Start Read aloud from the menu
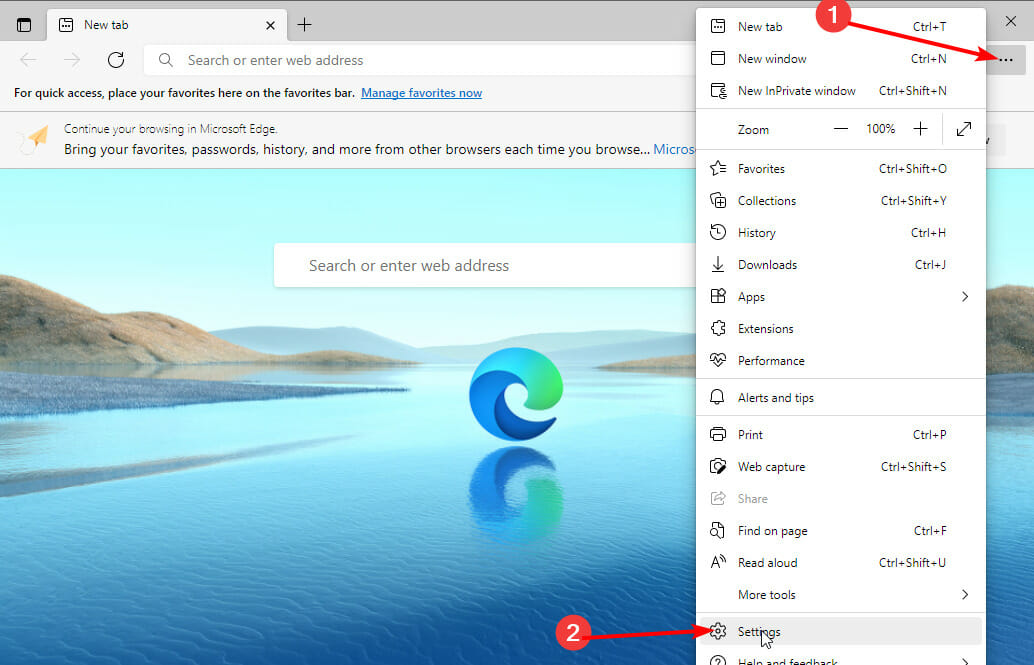Image resolution: width=1034 pixels, height=665 pixels. coord(841,563)
